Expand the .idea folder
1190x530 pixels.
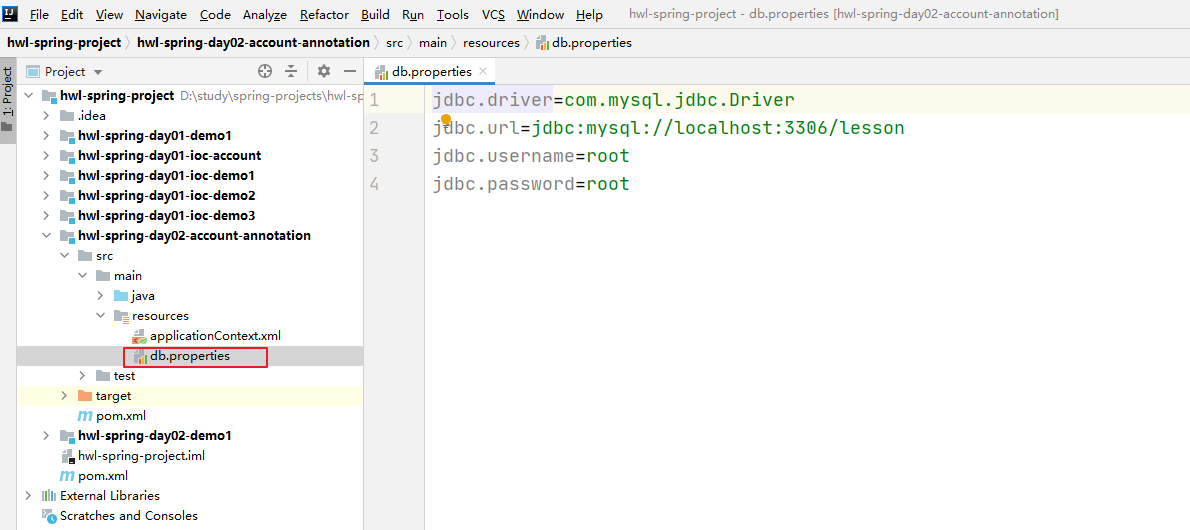tap(46, 115)
